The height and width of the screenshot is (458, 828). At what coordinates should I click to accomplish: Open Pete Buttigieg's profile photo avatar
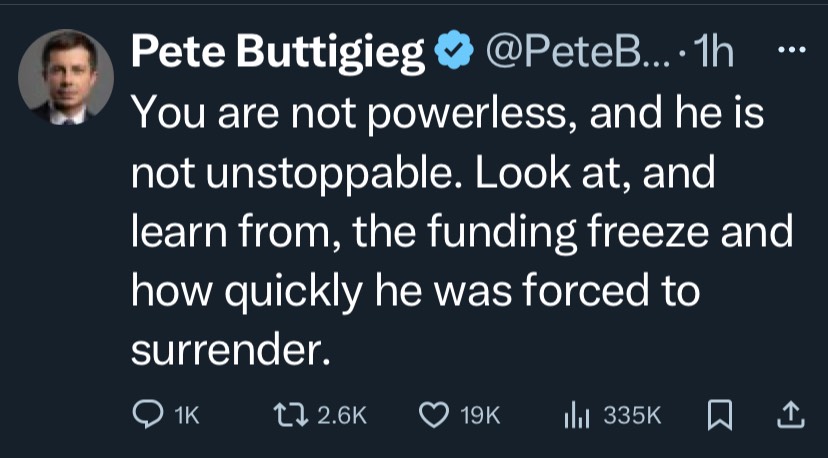coord(65,77)
